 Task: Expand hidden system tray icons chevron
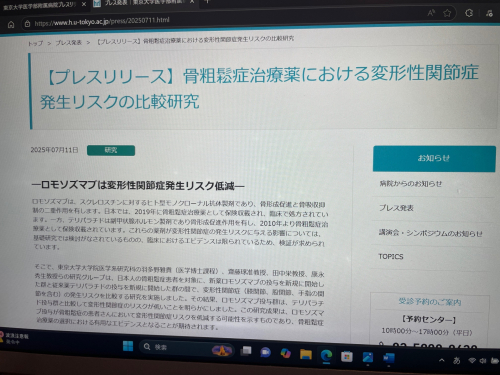click(x=442, y=360)
